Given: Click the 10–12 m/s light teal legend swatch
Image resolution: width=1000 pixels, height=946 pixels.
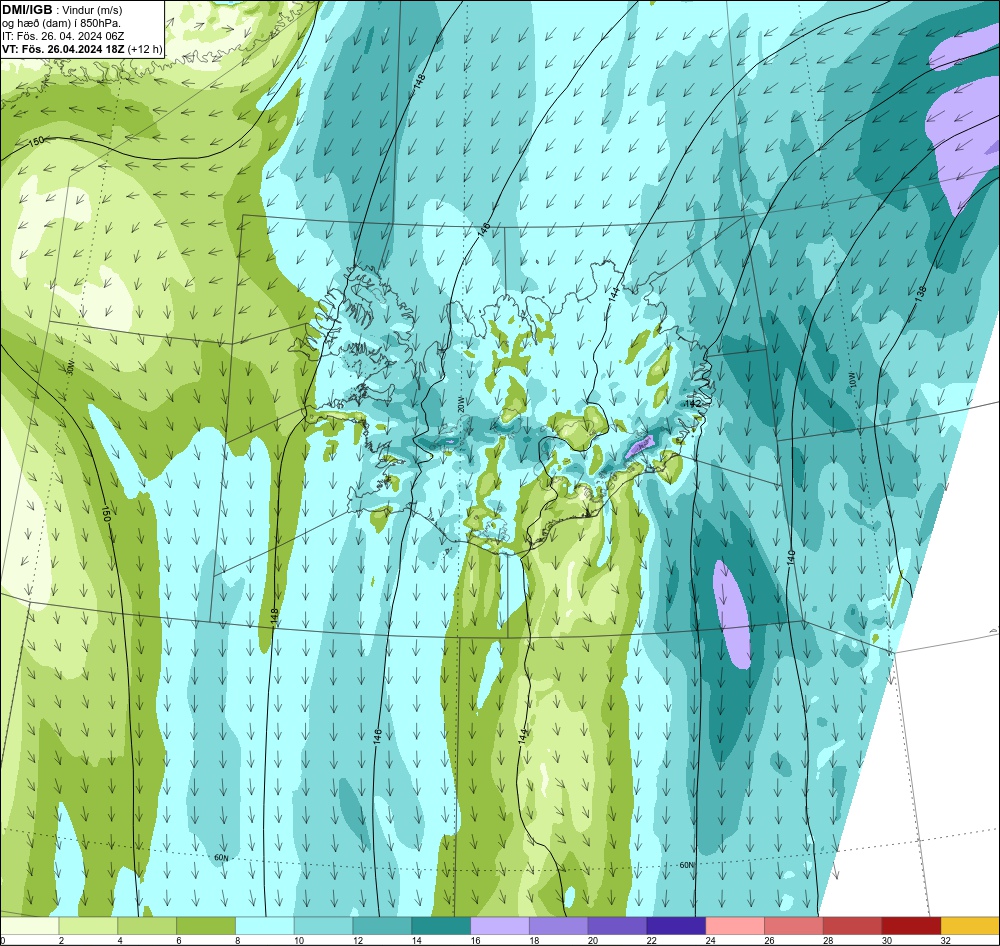Looking at the screenshot, I should [323, 925].
